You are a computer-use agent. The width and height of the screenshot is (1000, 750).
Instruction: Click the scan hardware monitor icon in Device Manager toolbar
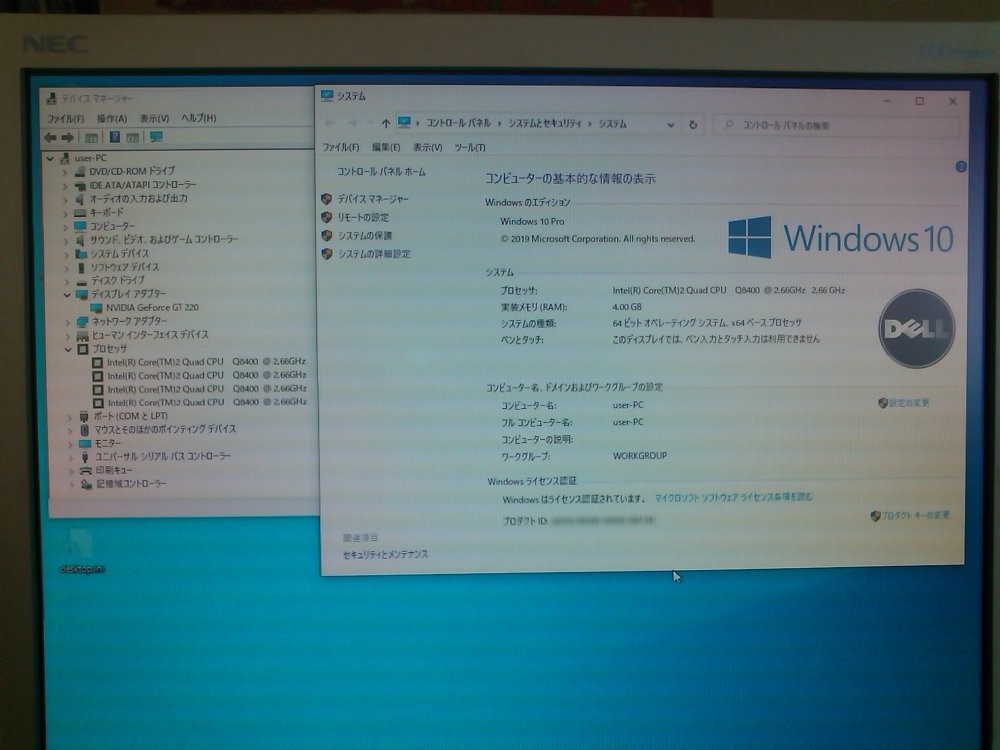pyautogui.click(x=156, y=137)
